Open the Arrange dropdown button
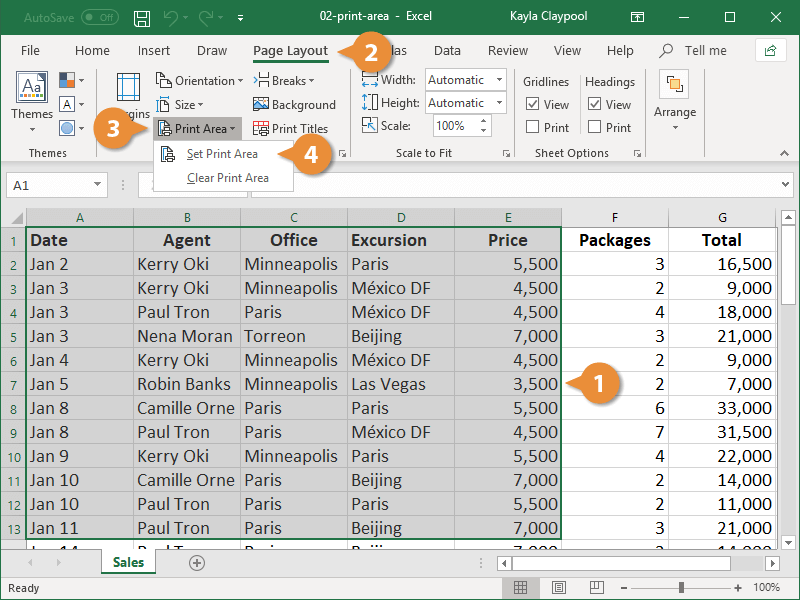The image size is (800, 600). 674,101
